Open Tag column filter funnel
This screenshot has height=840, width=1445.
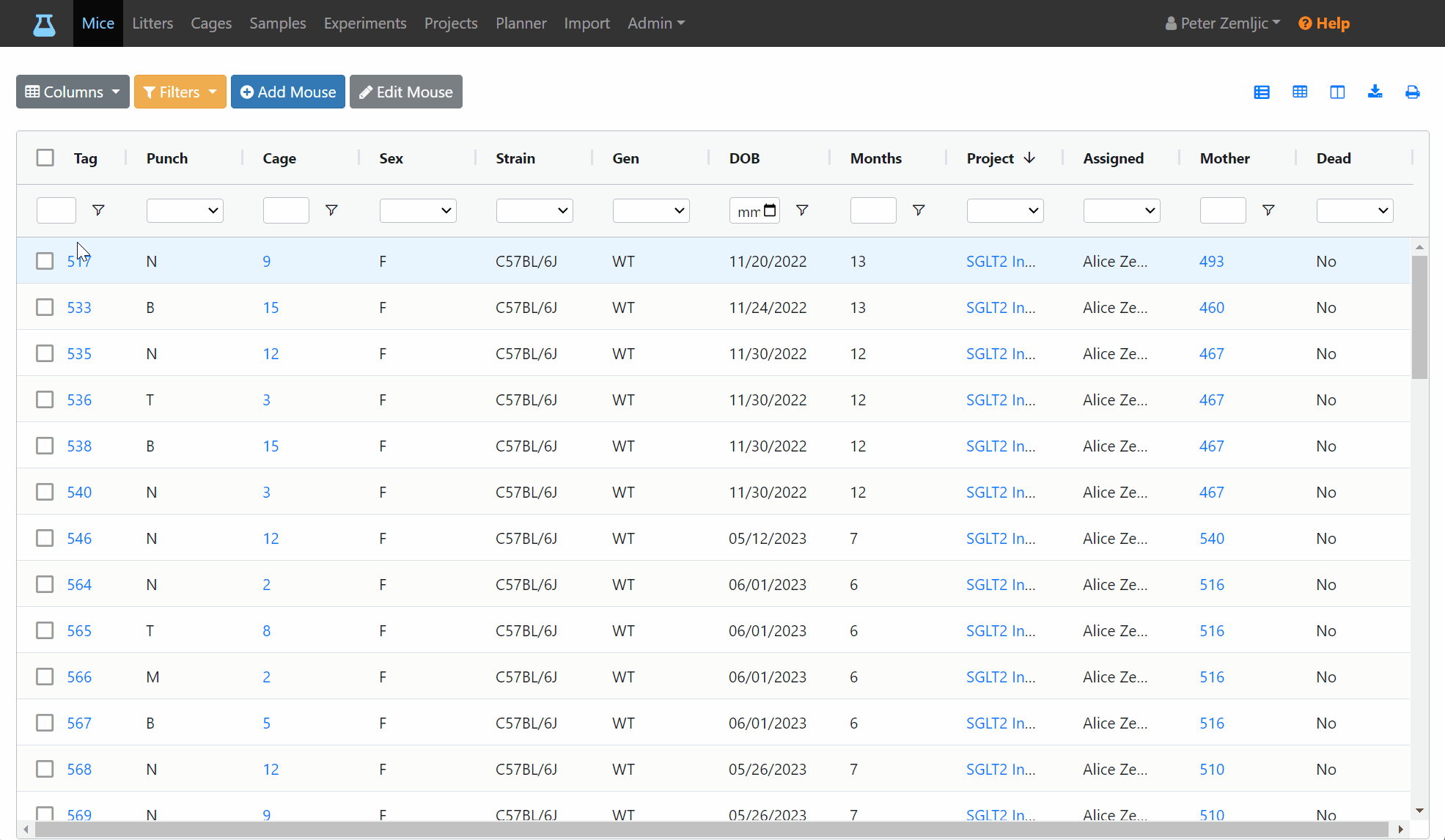click(x=98, y=210)
